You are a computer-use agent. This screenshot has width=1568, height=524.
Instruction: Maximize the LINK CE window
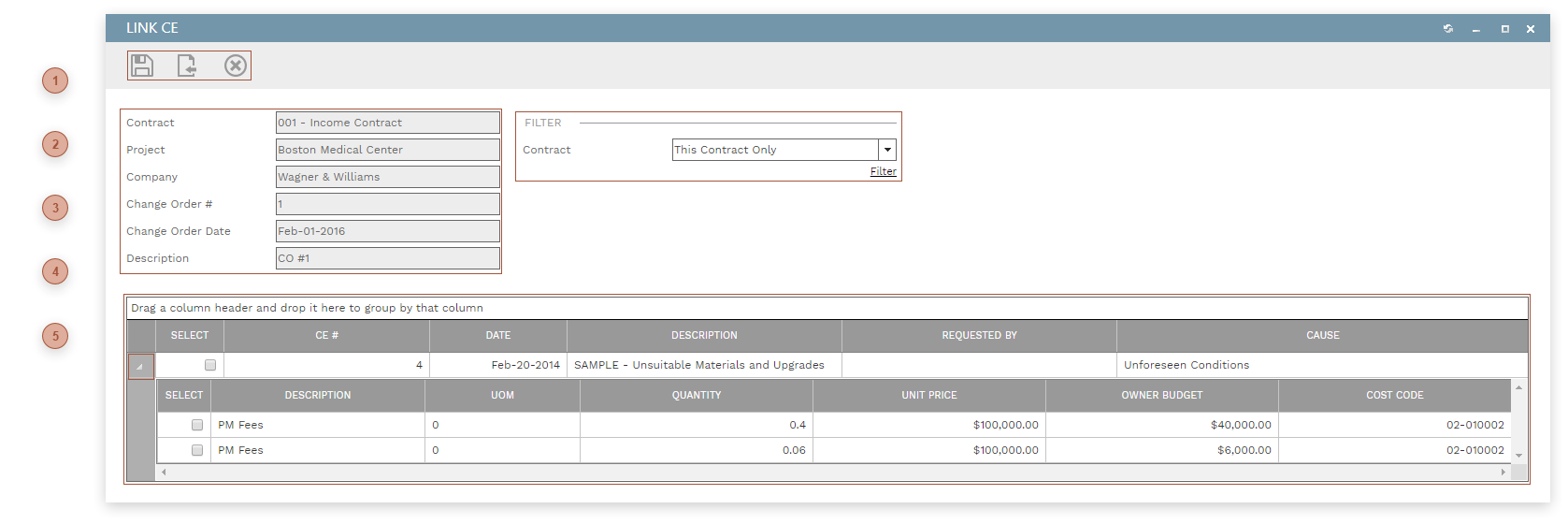coord(1504,29)
